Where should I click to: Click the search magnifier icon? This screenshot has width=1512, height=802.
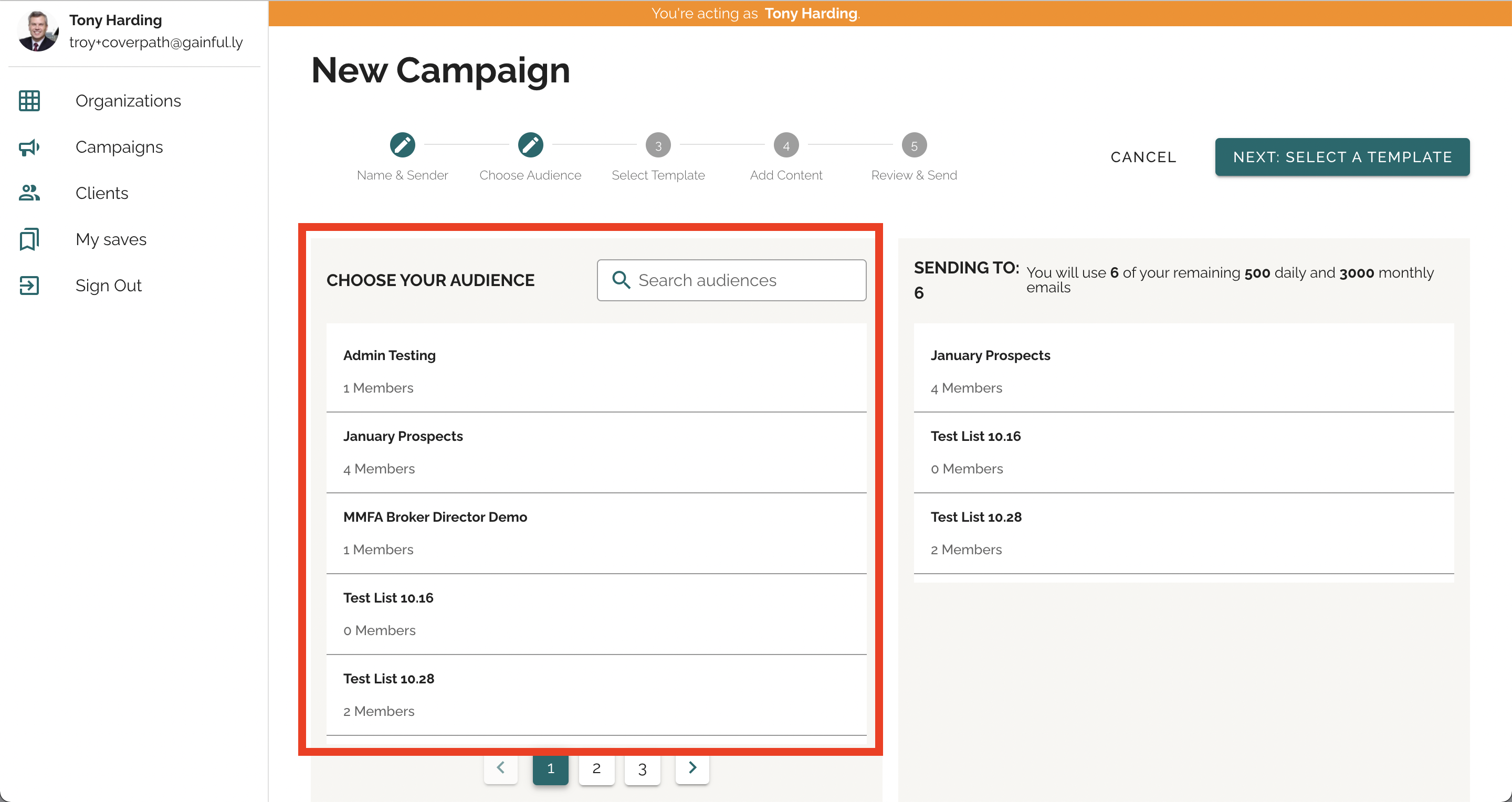(x=621, y=280)
